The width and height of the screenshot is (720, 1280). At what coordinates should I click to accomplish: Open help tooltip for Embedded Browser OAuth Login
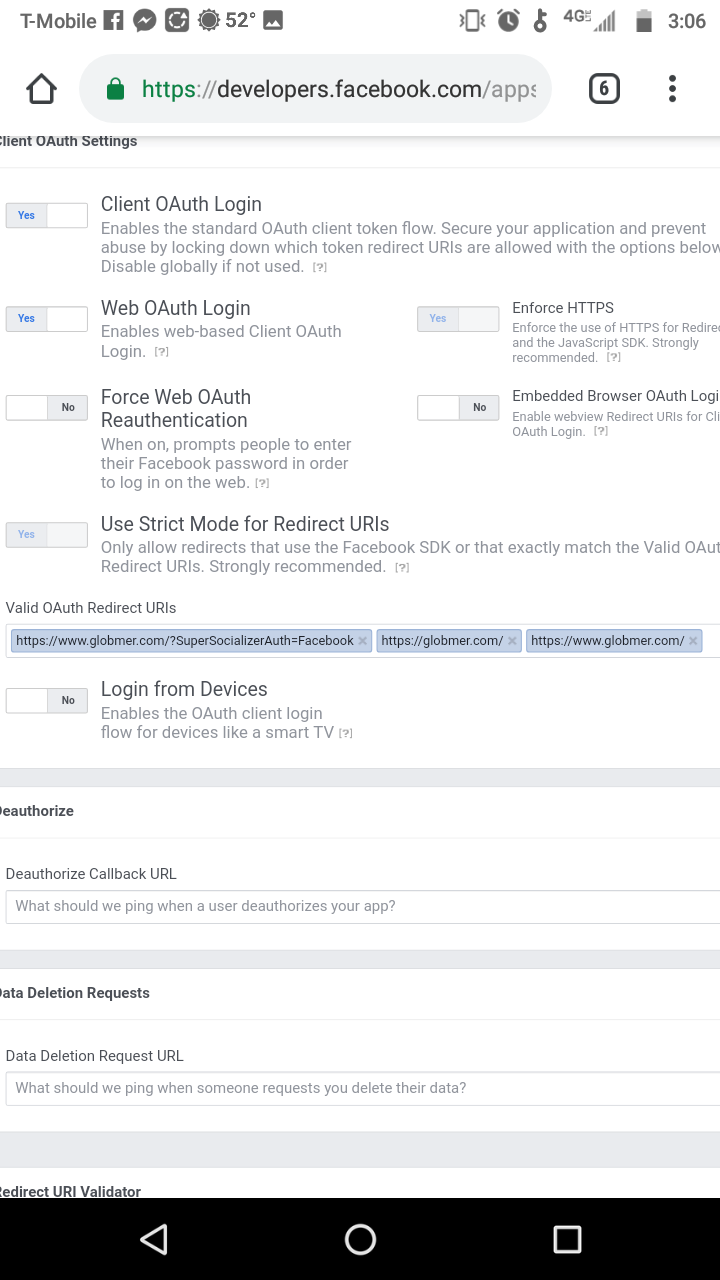pyautogui.click(x=600, y=432)
